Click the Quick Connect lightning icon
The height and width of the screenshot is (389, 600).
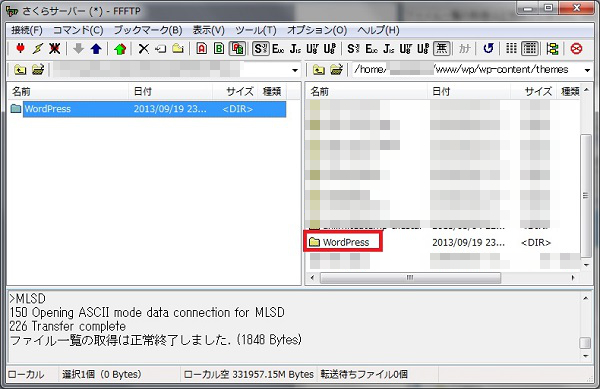coord(38,49)
